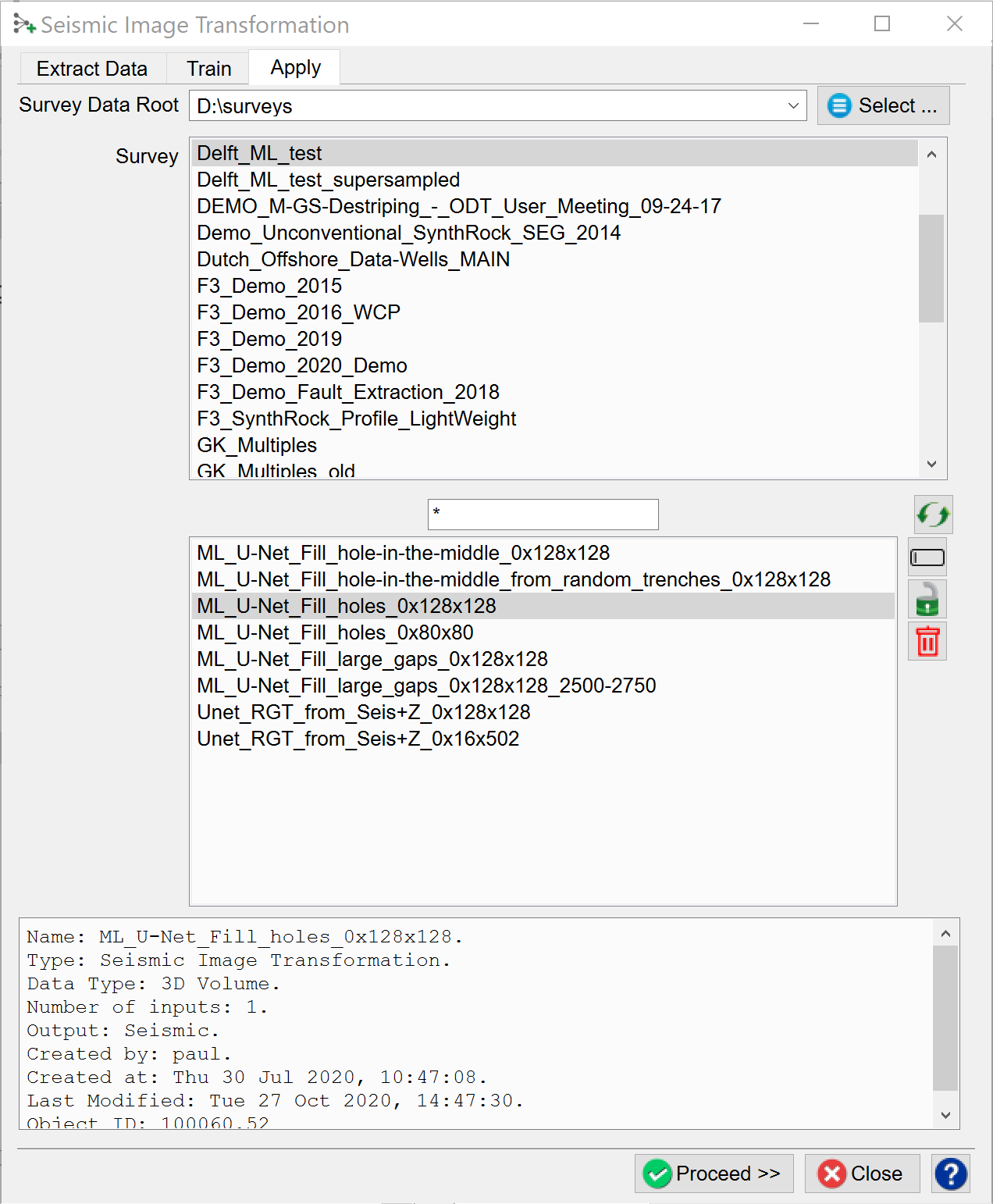Switch to the Extract Data tab

(91, 69)
